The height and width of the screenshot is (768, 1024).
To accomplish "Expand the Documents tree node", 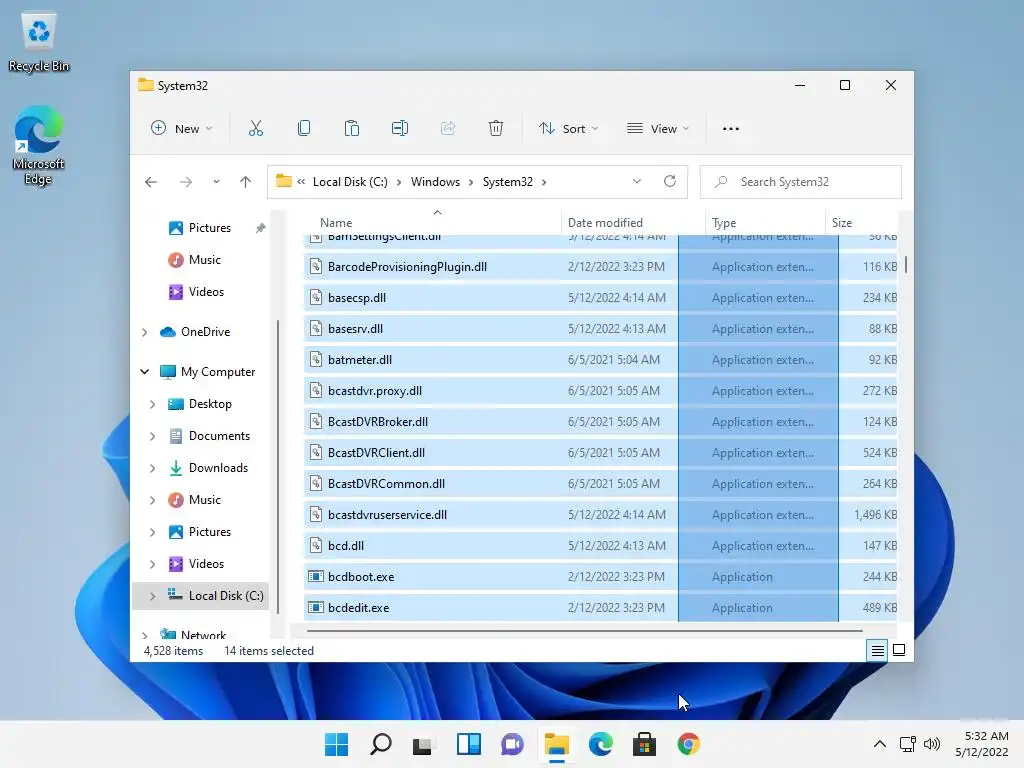I will (x=153, y=436).
